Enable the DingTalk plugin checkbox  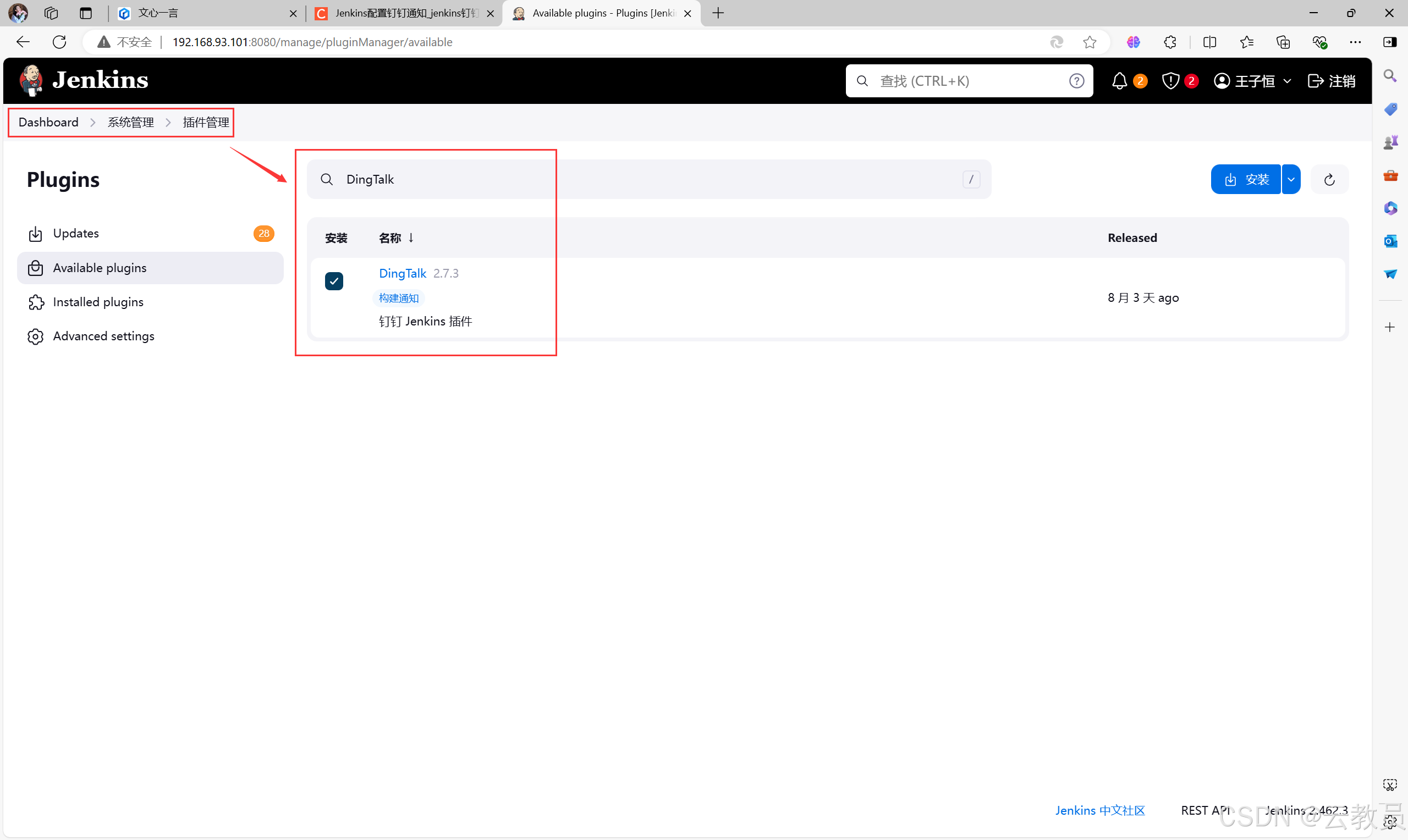click(335, 280)
